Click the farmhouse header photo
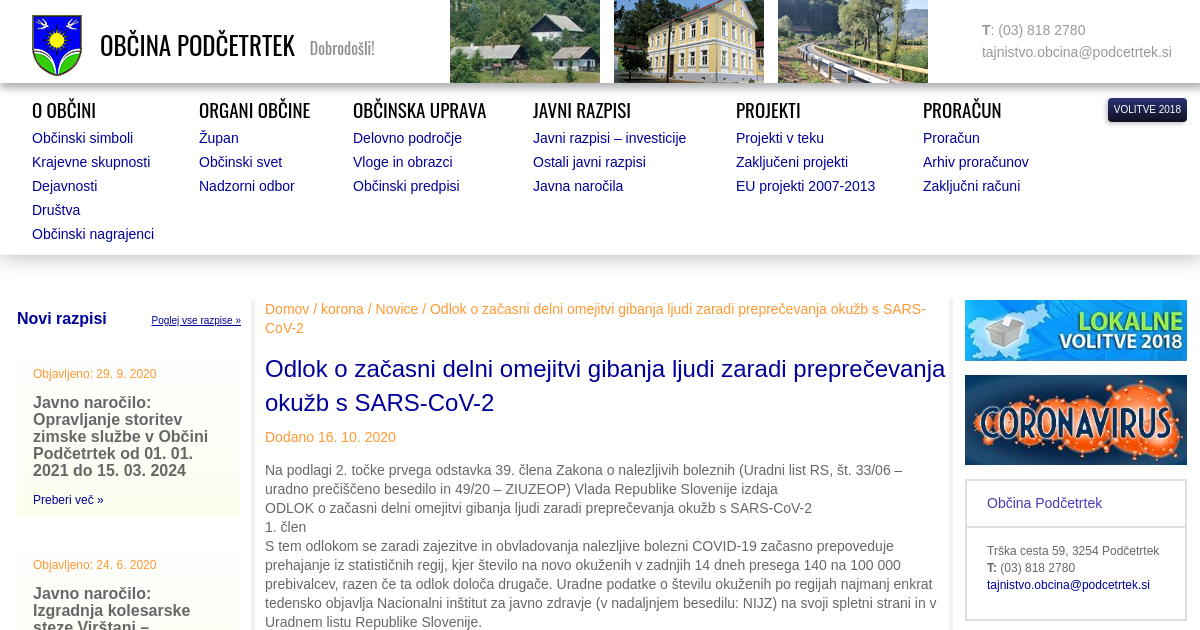The height and width of the screenshot is (630, 1200). point(524,41)
